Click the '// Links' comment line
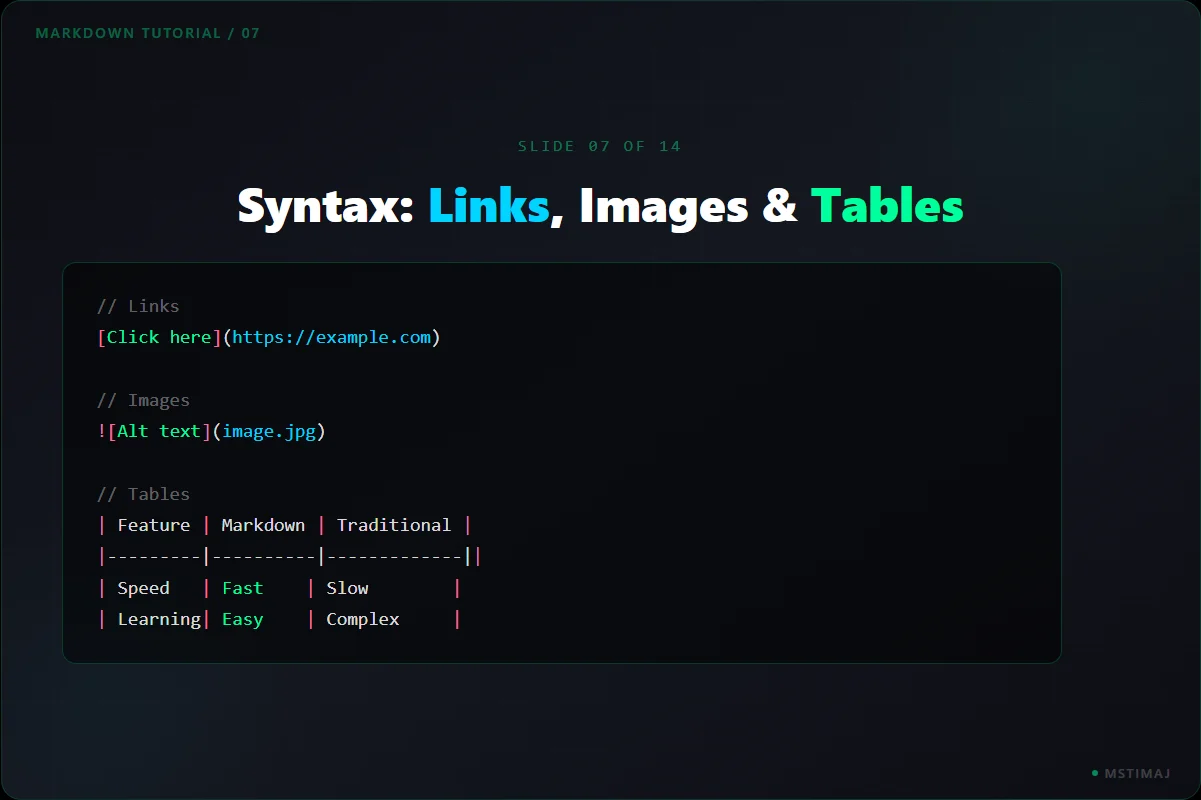Image resolution: width=1201 pixels, height=800 pixels. 138,306
